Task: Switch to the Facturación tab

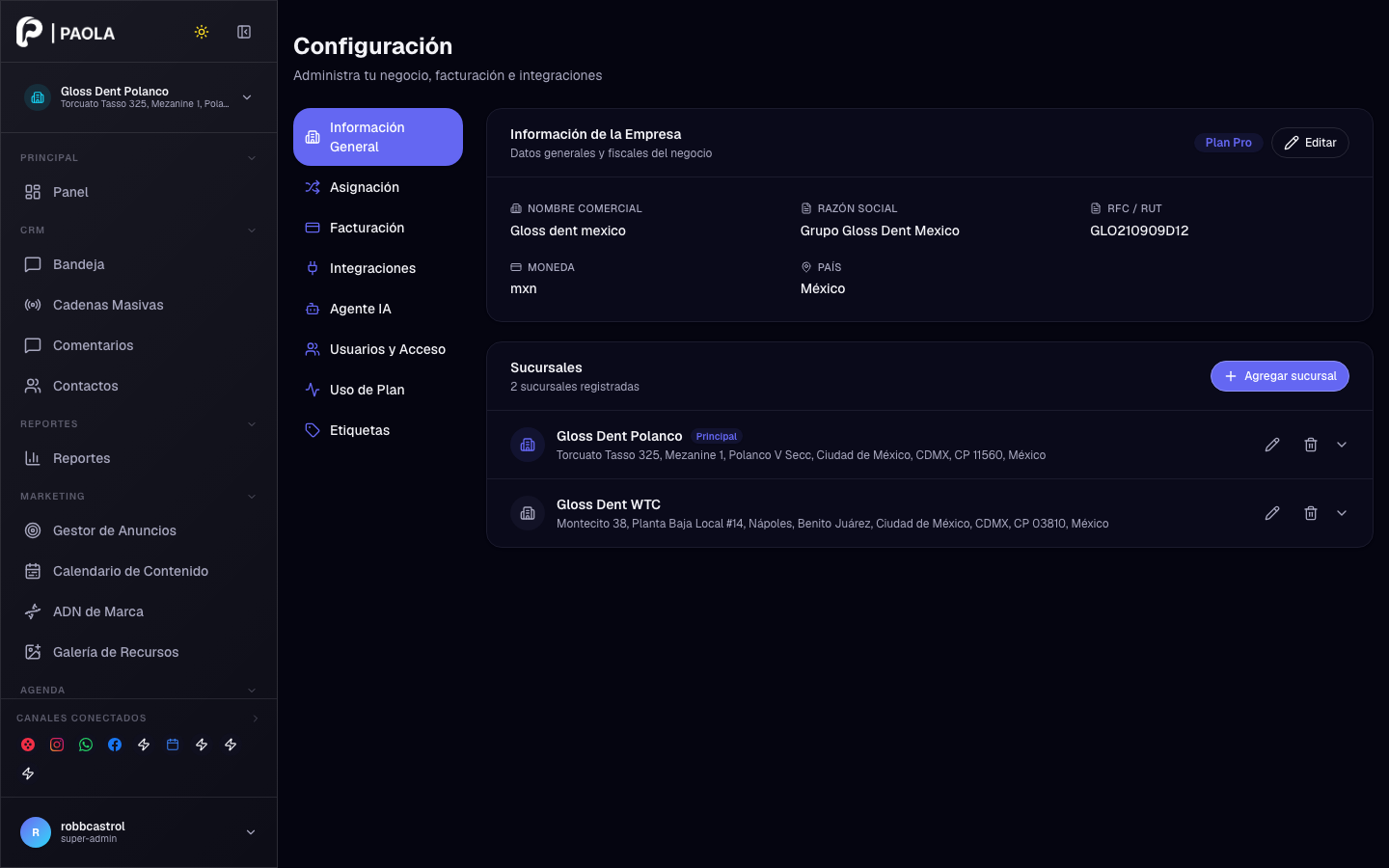Action: [x=378, y=228]
